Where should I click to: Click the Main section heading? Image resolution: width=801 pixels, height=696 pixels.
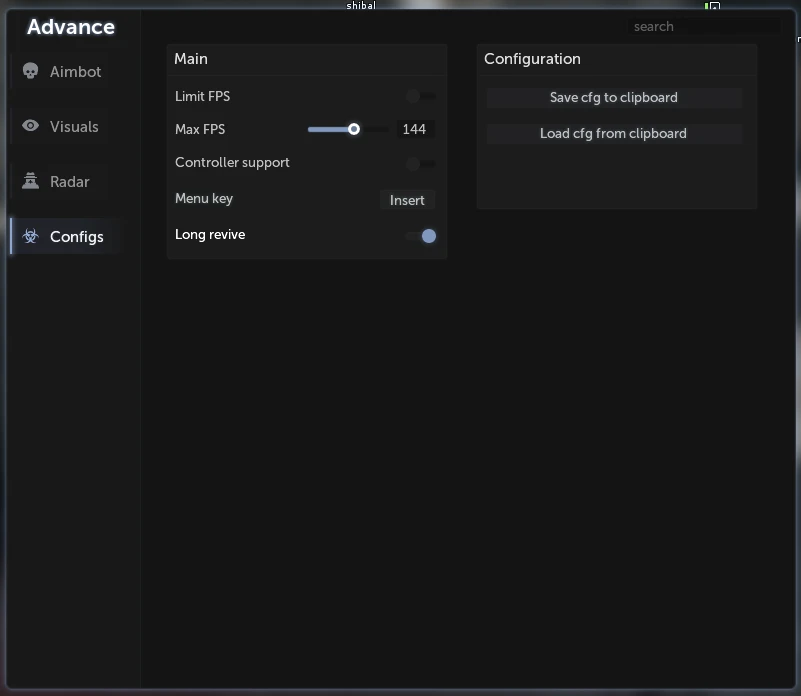[191, 59]
